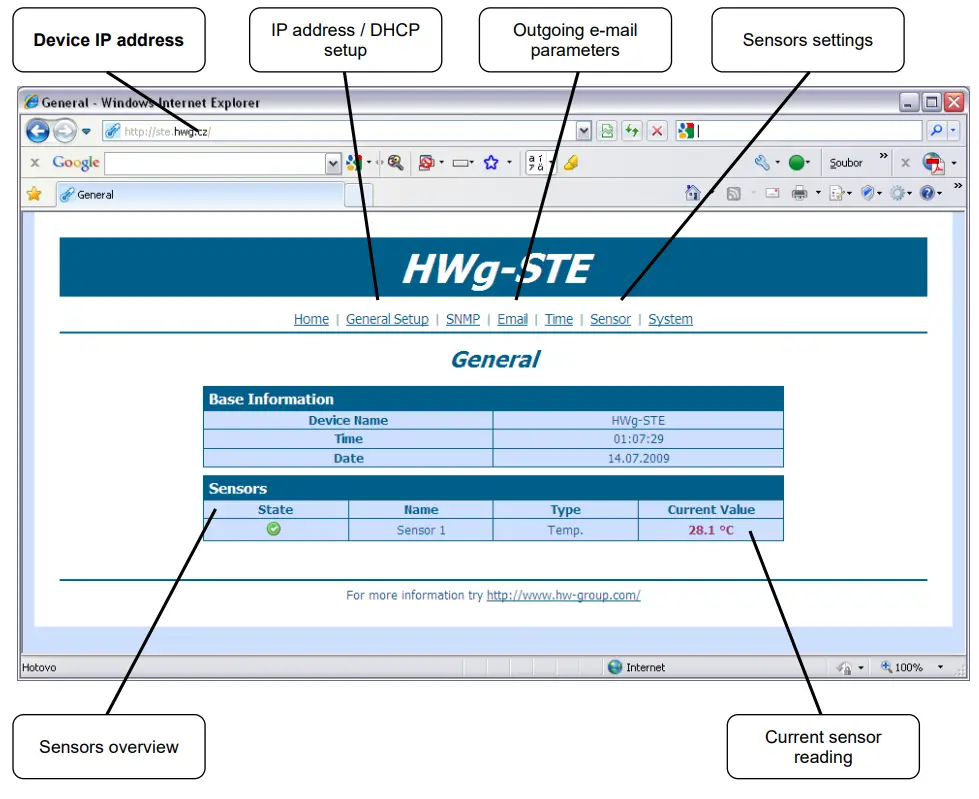This screenshot has height=799, width=979.
Task: Open the Safety shield icon
Action: pyautogui.click(x=868, y=193)
